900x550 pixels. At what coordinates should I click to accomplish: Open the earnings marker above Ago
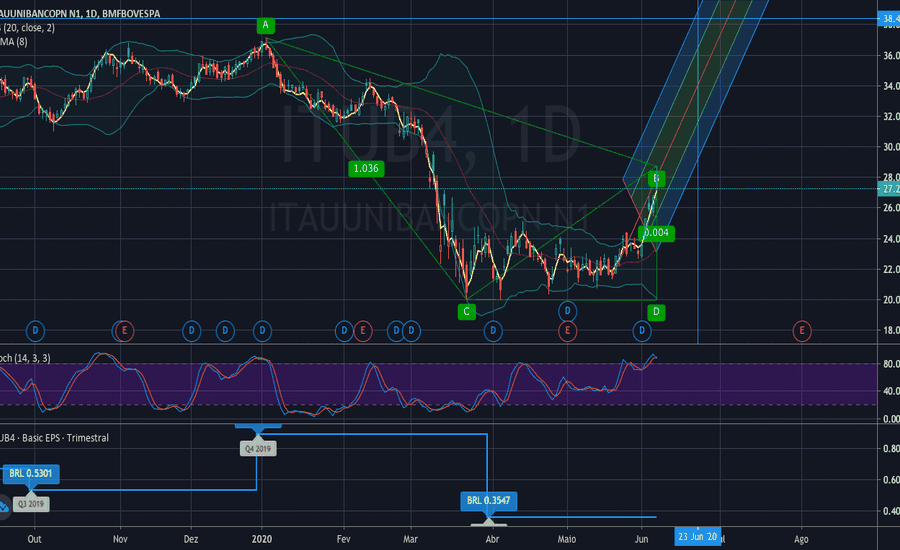tap(802, 331)
